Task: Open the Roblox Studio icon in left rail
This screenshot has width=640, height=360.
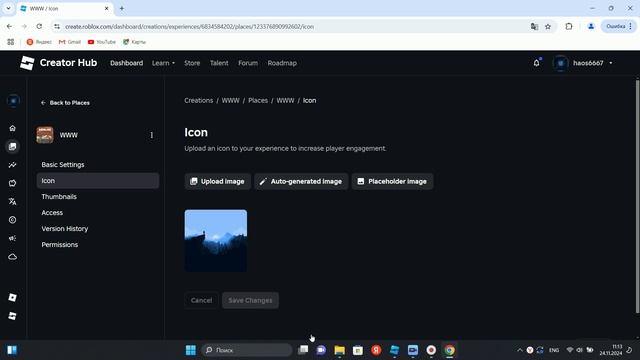Action: pyautogui.click(x=13, y=298)
